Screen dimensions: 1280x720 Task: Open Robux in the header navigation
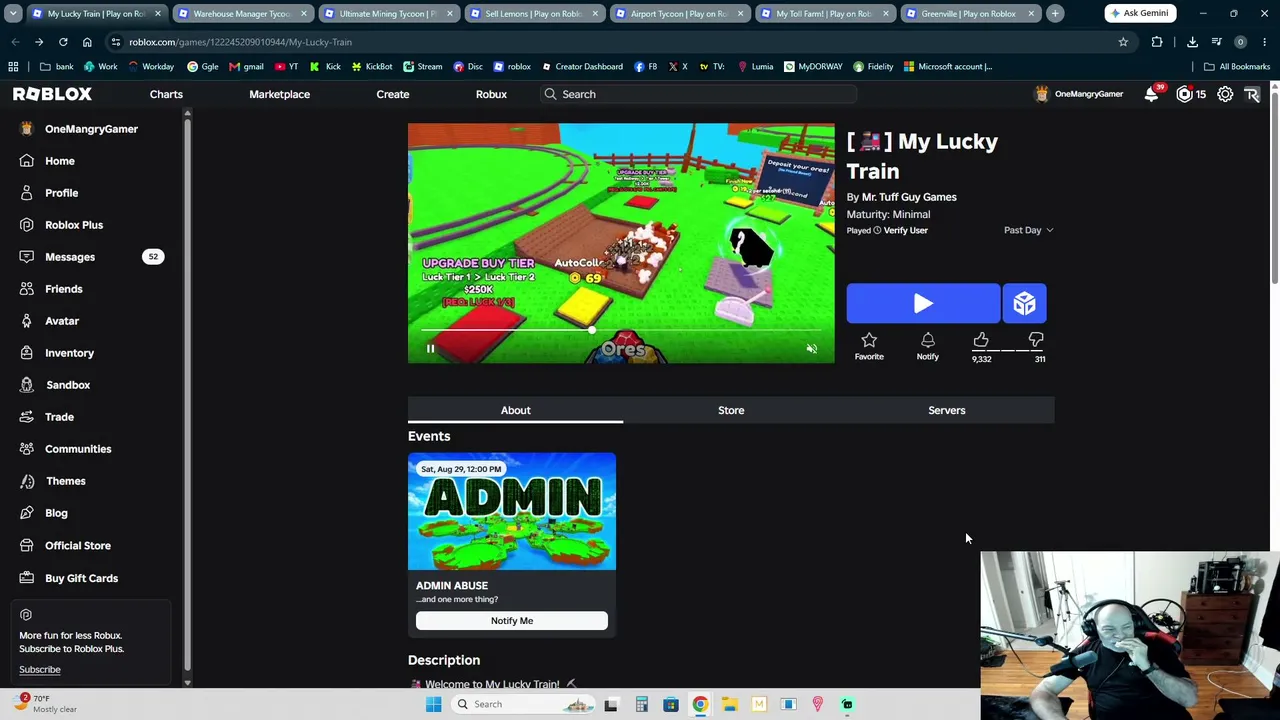coord(491,94)
